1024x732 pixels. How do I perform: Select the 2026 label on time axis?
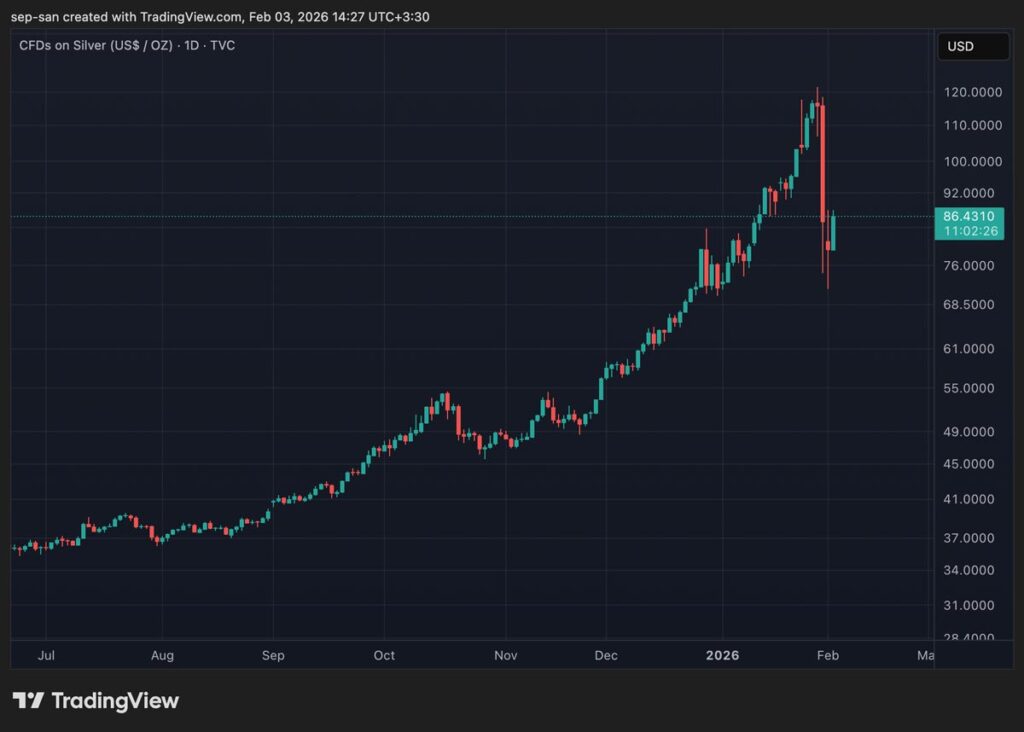tap(723, 655)
